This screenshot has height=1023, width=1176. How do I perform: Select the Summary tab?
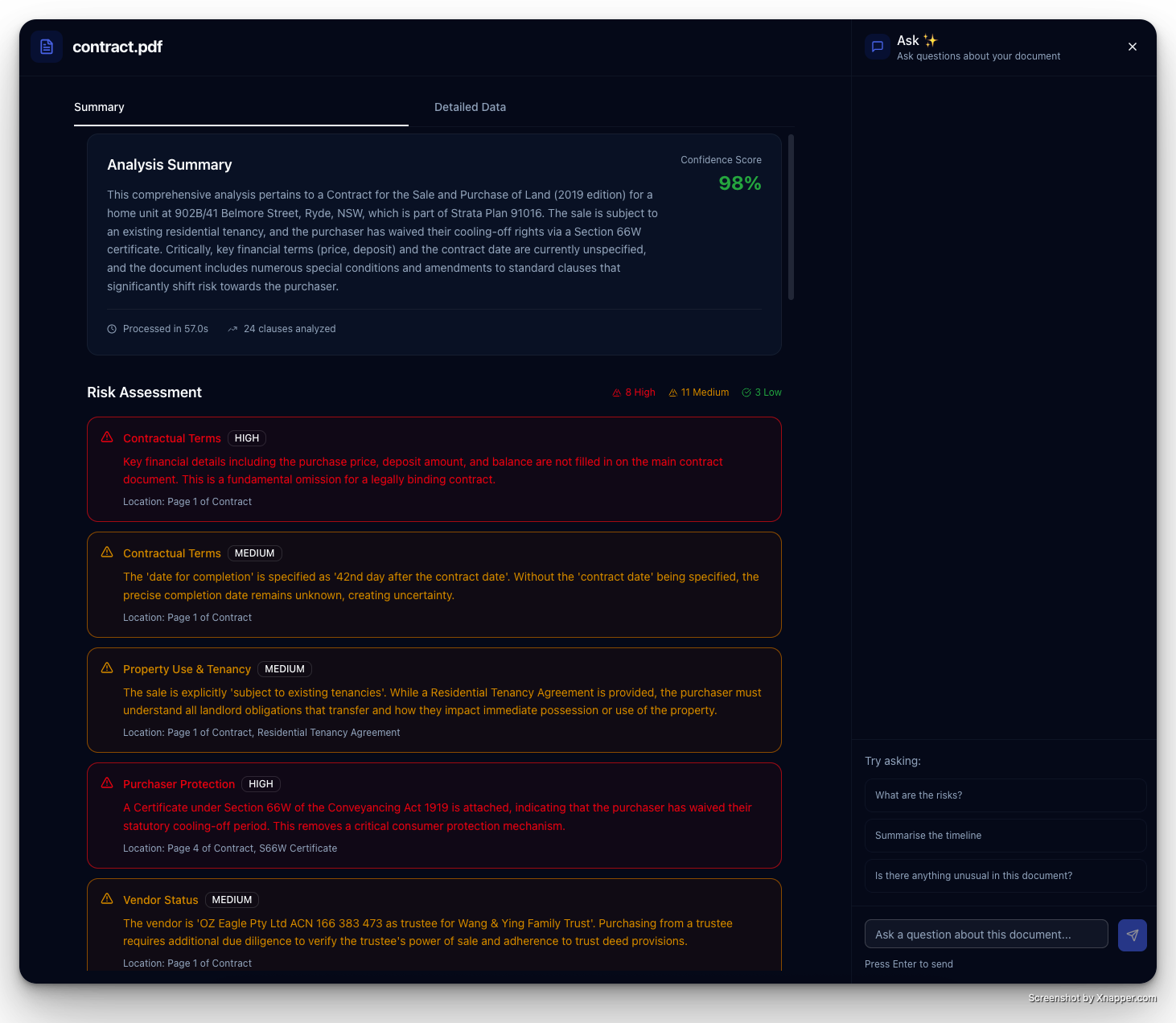click(x=99, y=107)
